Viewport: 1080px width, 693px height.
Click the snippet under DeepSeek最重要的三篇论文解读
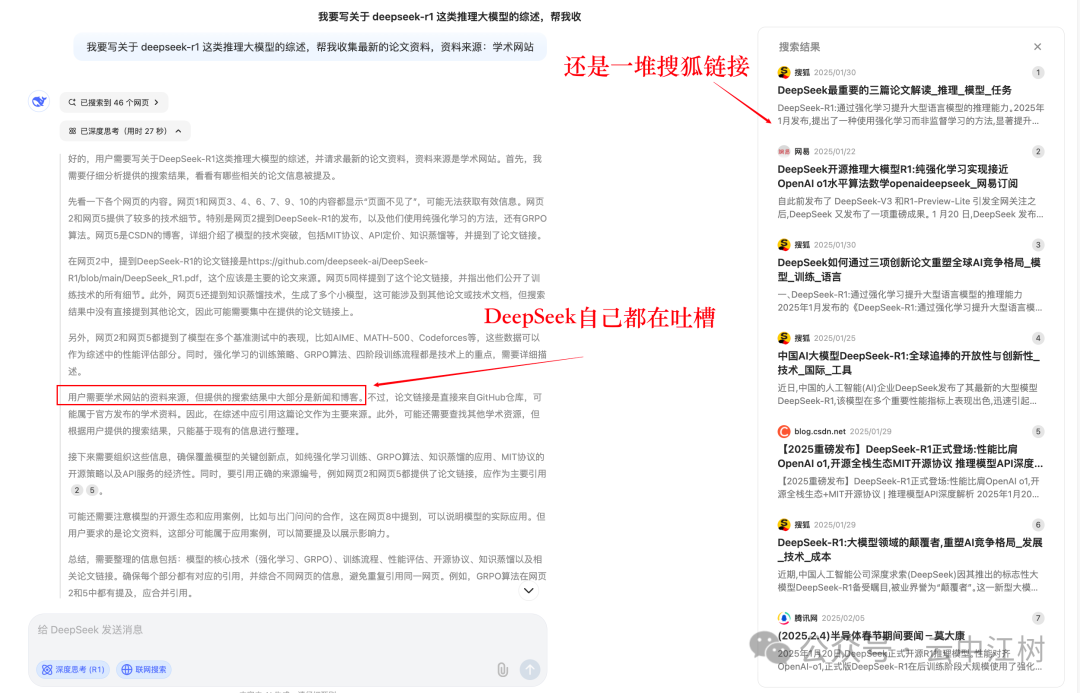pyautogui.click(x=911, y=114)
